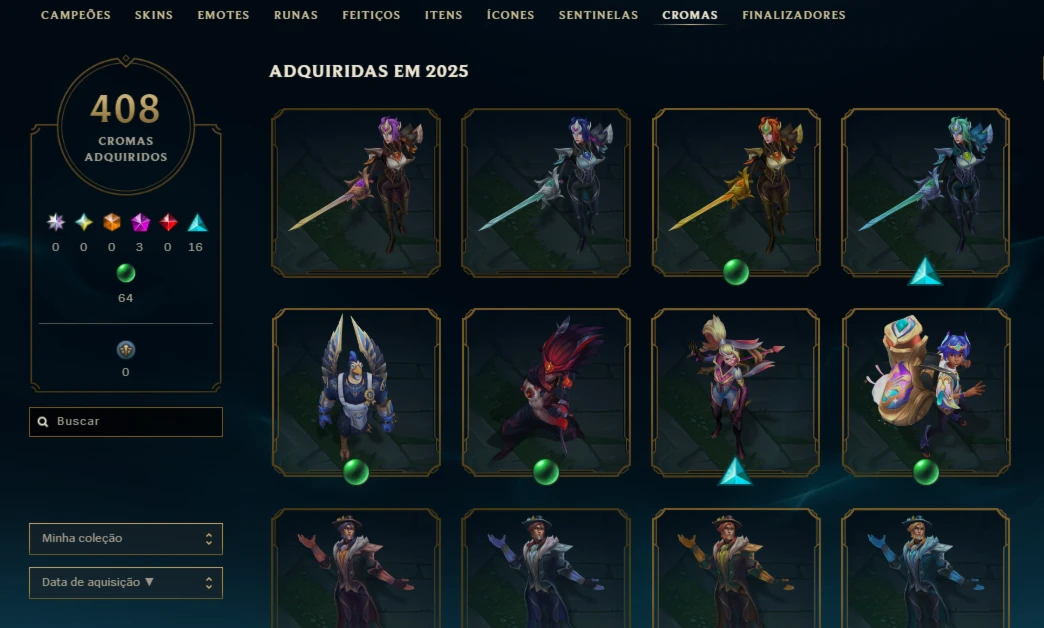Select the purple-haired sword chroma thumbnail
The height and width of the screenshot is (628, 1044).
356,192
